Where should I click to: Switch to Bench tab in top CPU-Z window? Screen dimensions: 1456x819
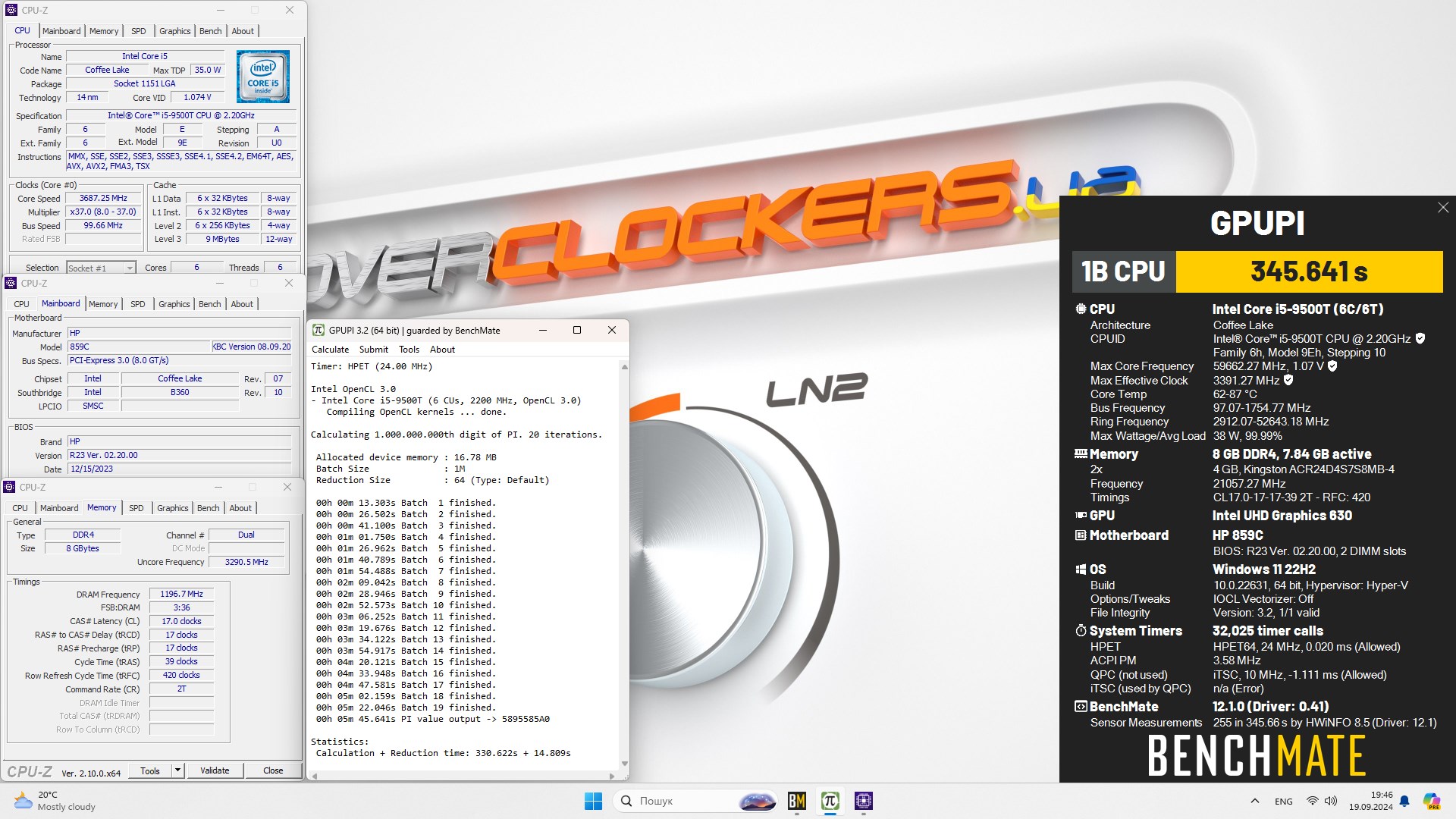point(211,31)
